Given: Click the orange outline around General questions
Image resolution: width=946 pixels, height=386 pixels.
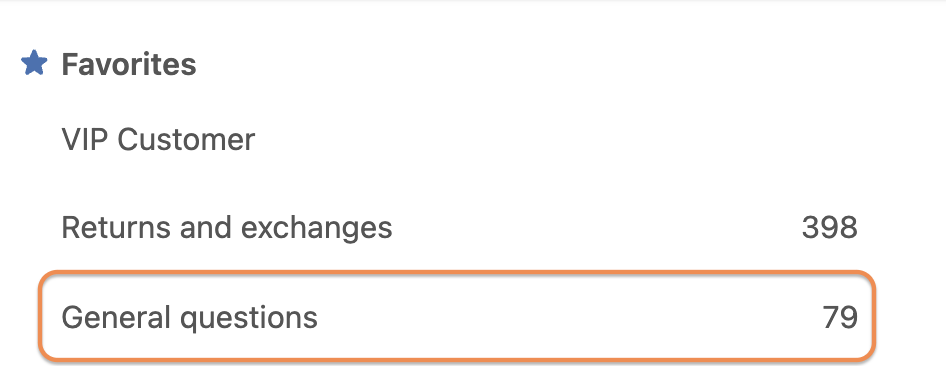Looking at the screenshot, I should tap(457, 273).
